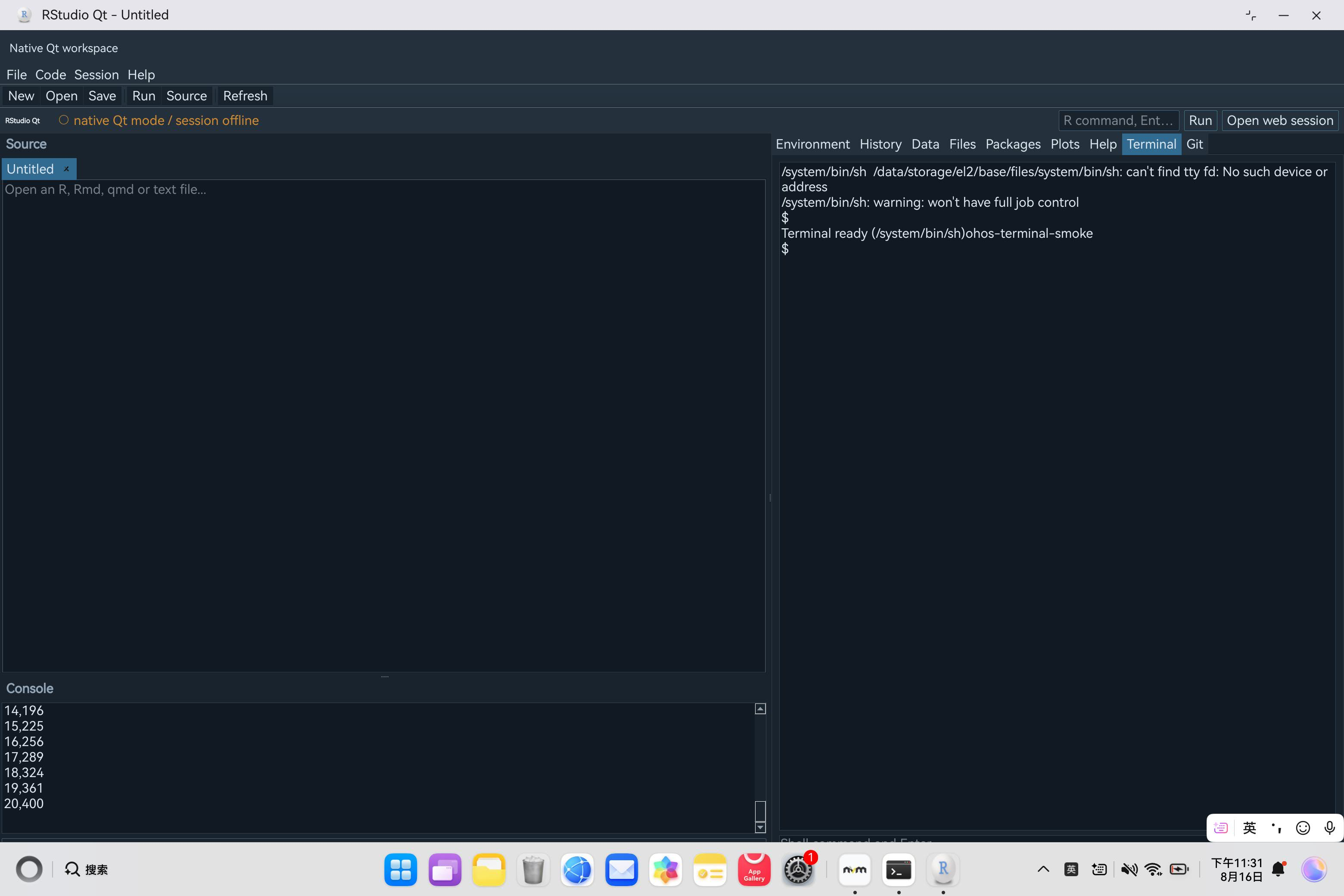
Task: Click the Open toolbar button
Action: click(62, 96)
